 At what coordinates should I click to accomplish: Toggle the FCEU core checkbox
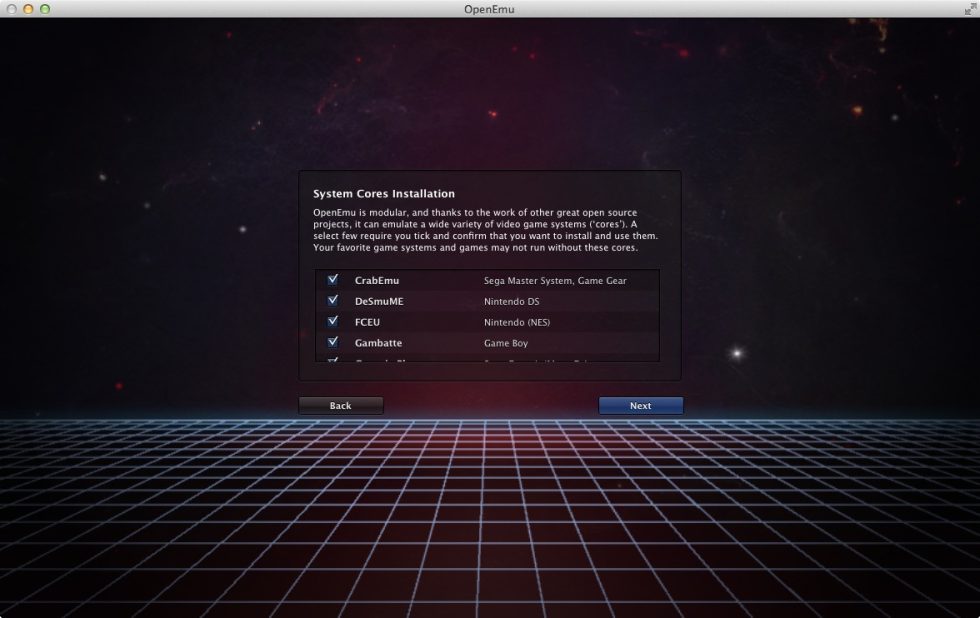(x=332, y=322)
